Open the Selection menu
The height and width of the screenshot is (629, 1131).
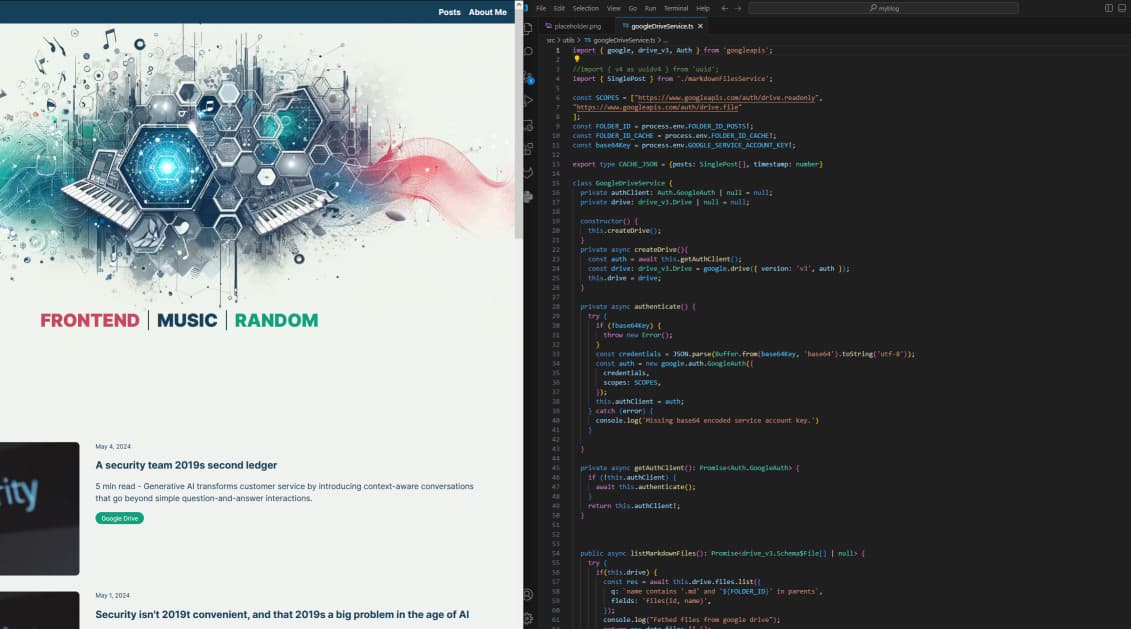pos(585,8)
